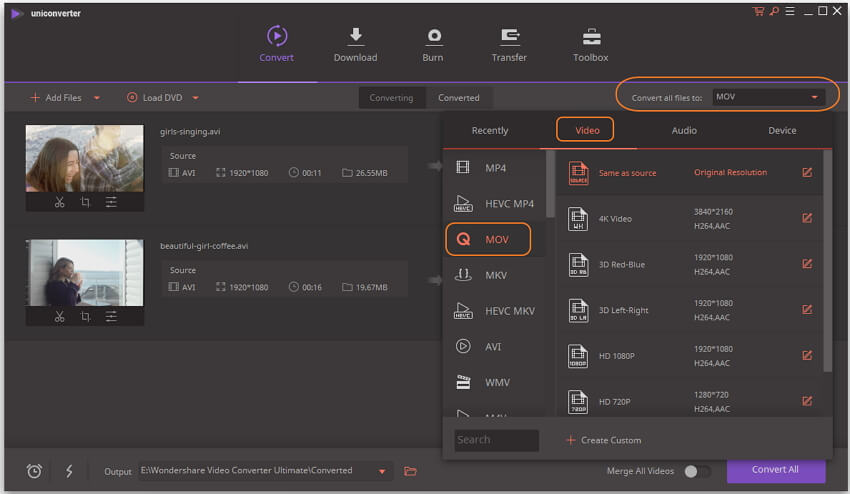Image resolution: width=850 pixels, height=494 pixels.
Task: Click the beautiful-girl-coffee.avi file name
Action: (204, 246)
